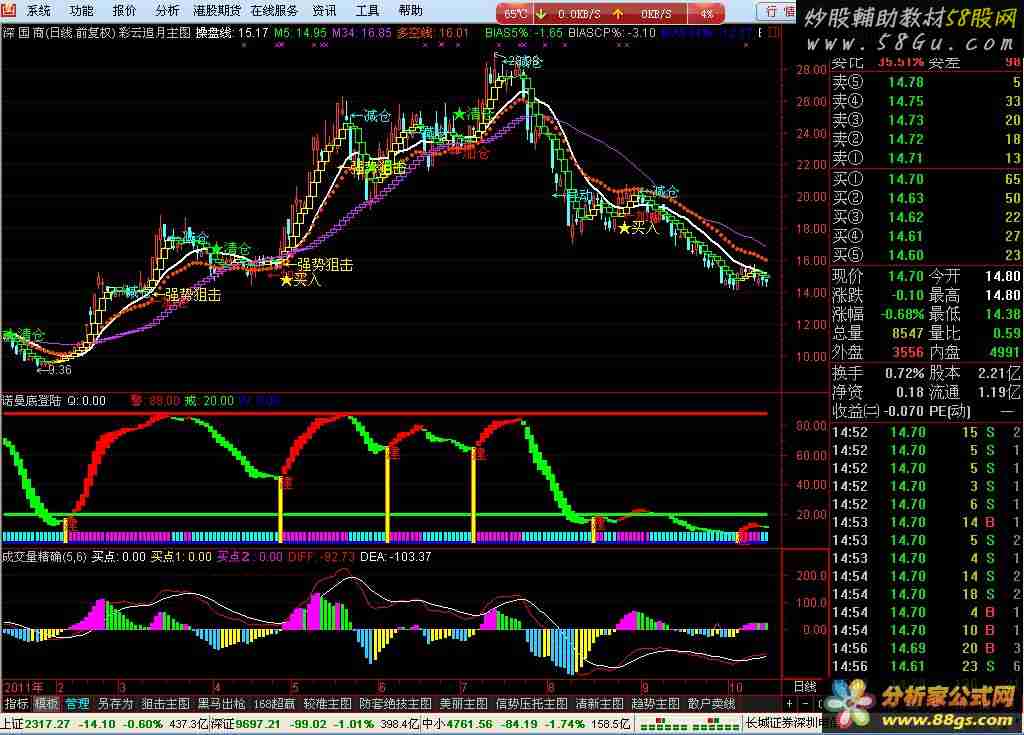Click the red app logo icon in the menu bar
The width and height of the screenshot is (1024, 735).
coord(8,10)
